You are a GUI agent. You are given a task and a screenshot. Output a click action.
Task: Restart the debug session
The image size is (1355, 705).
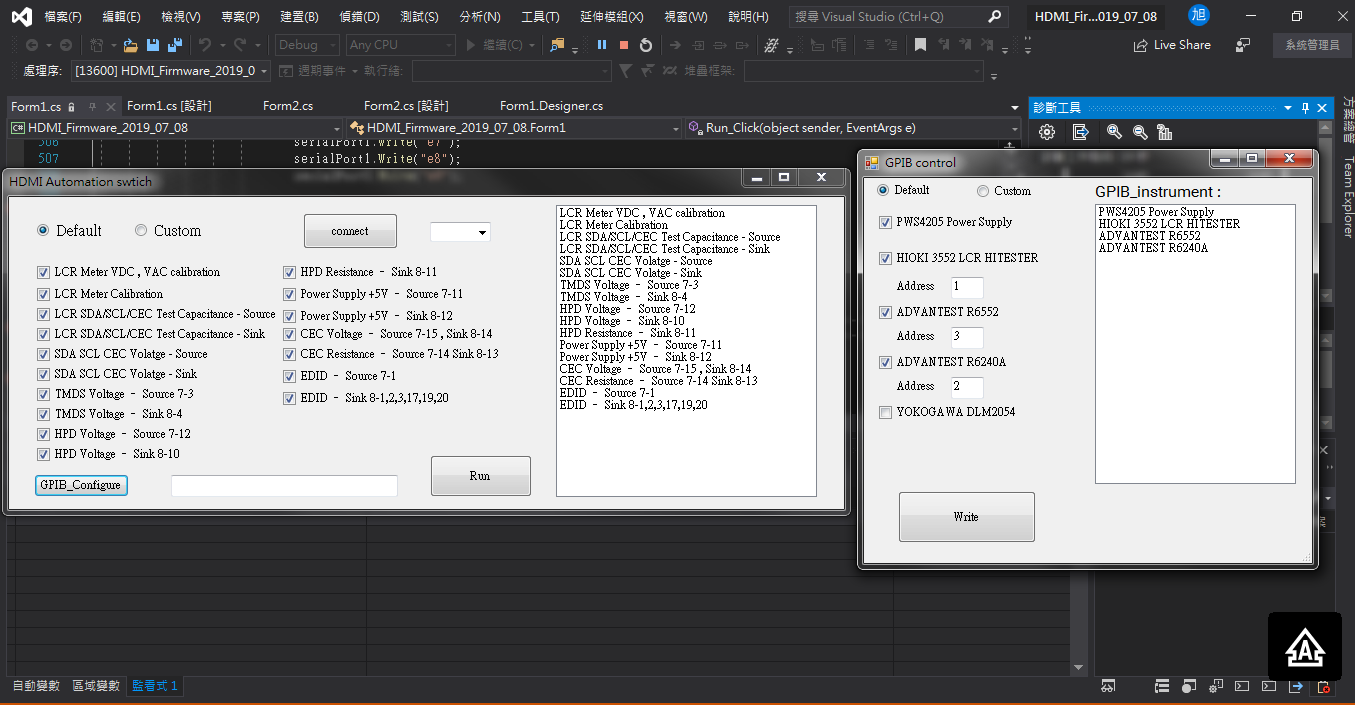point(646,45)
